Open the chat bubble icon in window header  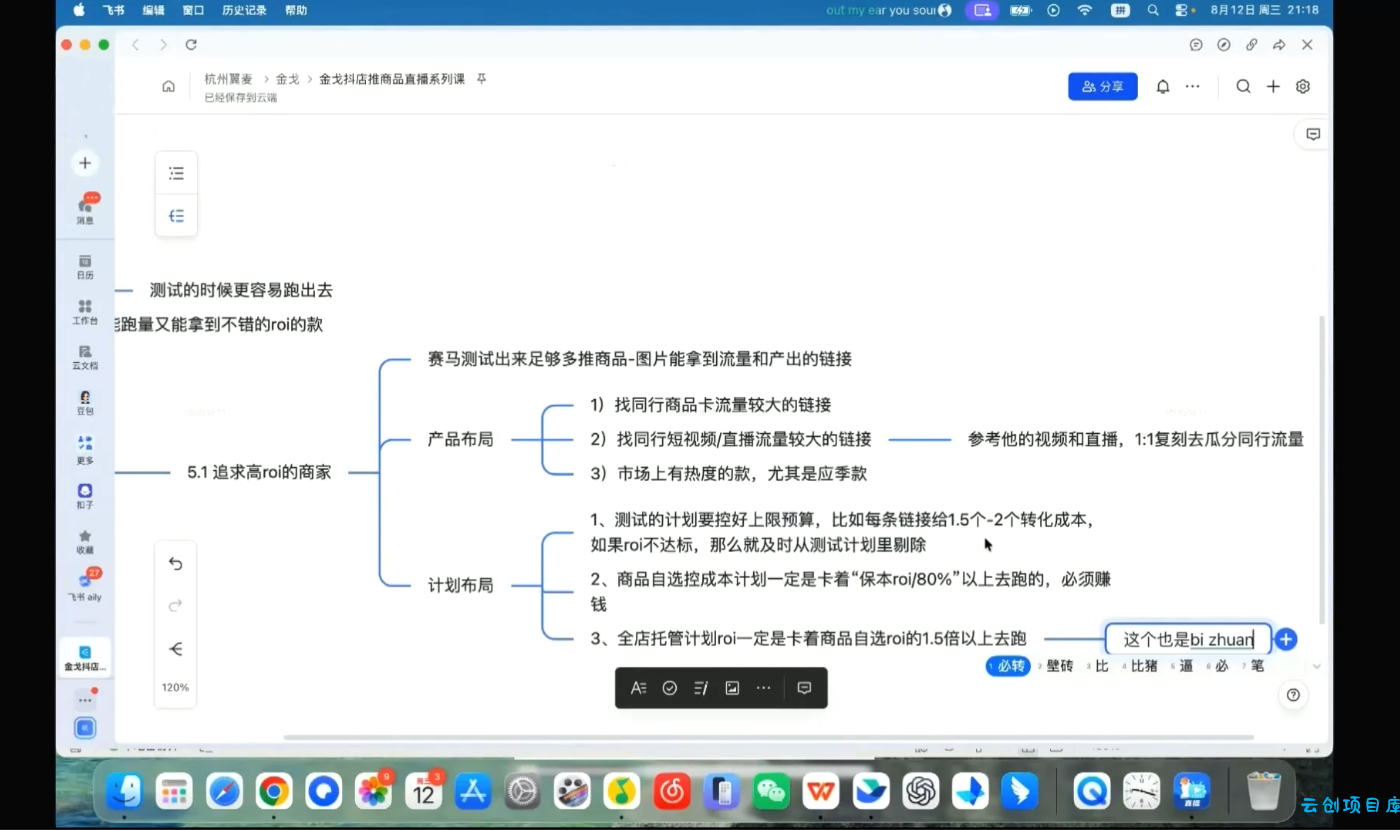click(1196, 45)
